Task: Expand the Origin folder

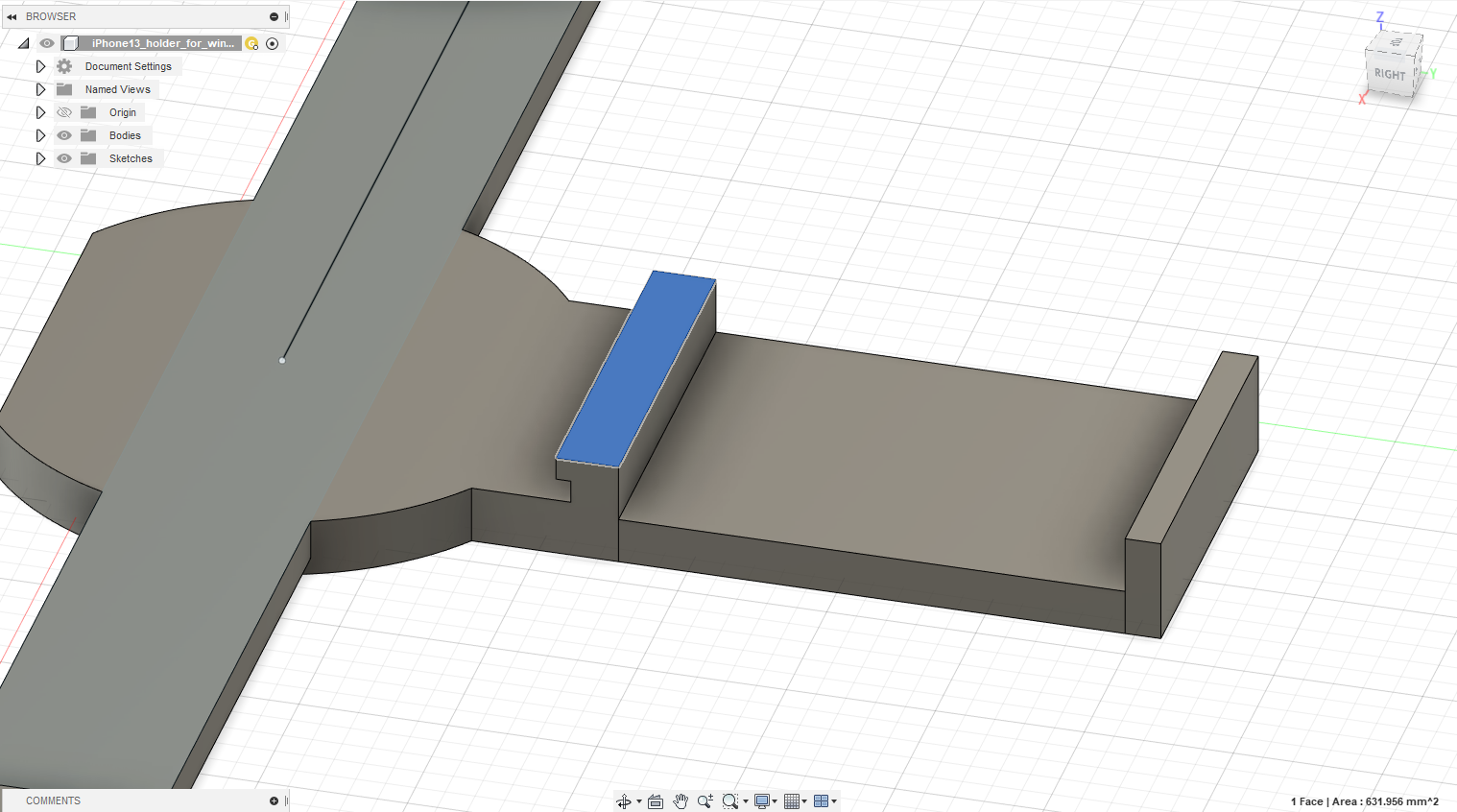Action: pyautogui.click(x=40, y=112)
